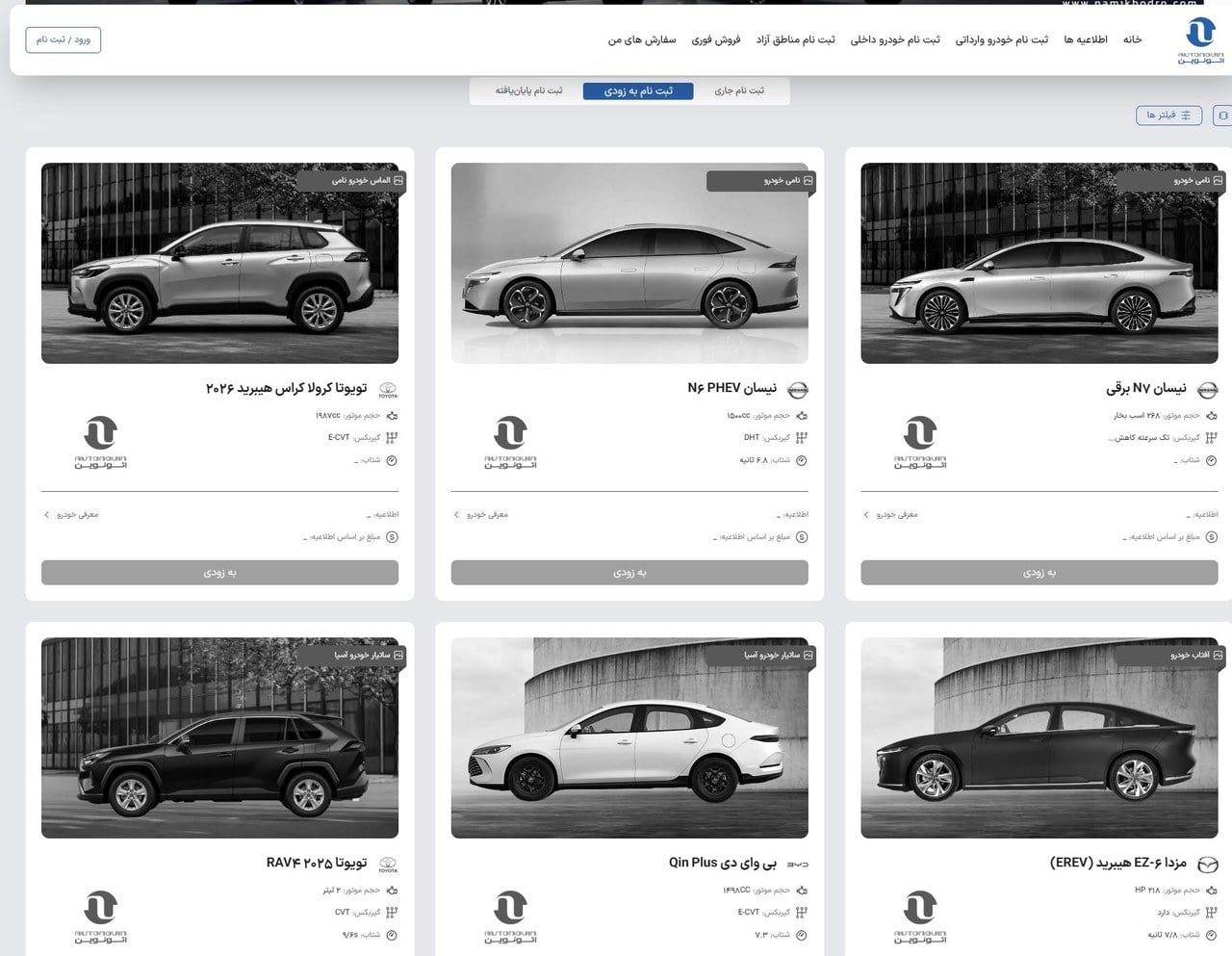Click the Autonovin dealer logo on N6 card
This screenshot has height=956, width=1232.
[x=510, y=443]
